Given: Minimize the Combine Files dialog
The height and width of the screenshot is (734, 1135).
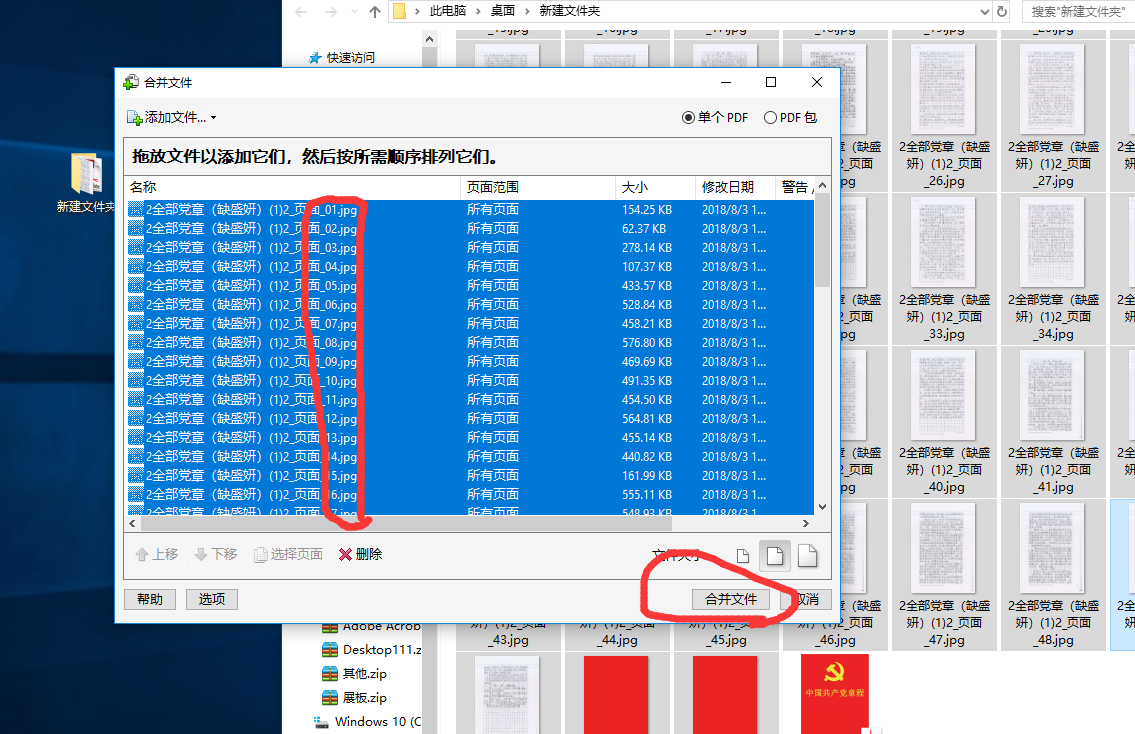Looking at the screenshot, I should [x=726, y=83].
